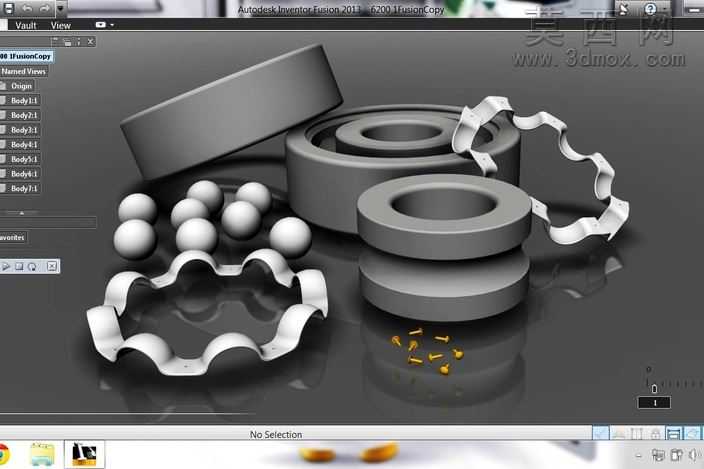Click the Save icon in the title bar
Screen dimensions: 704x469
tap(8, 8)
